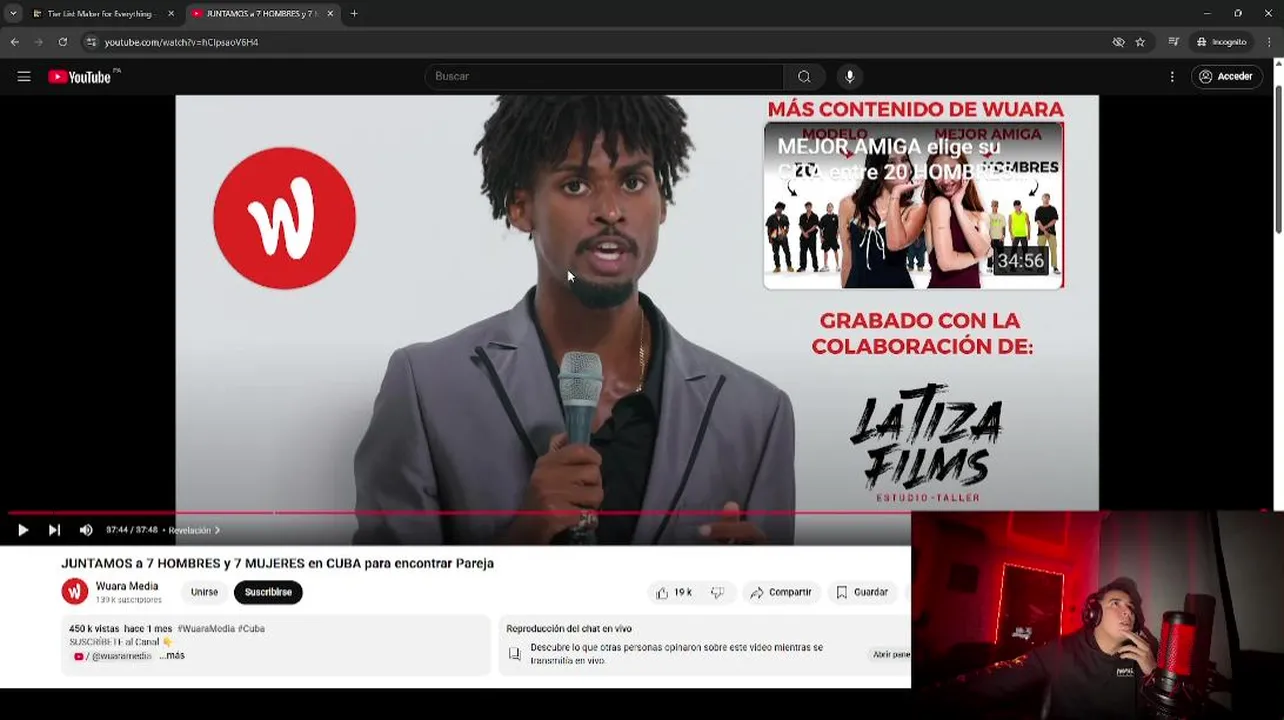Click the Incógnito profile indicator
Image resolution: width=1284 pixels, height=720 pixels.
[1222, 42]
